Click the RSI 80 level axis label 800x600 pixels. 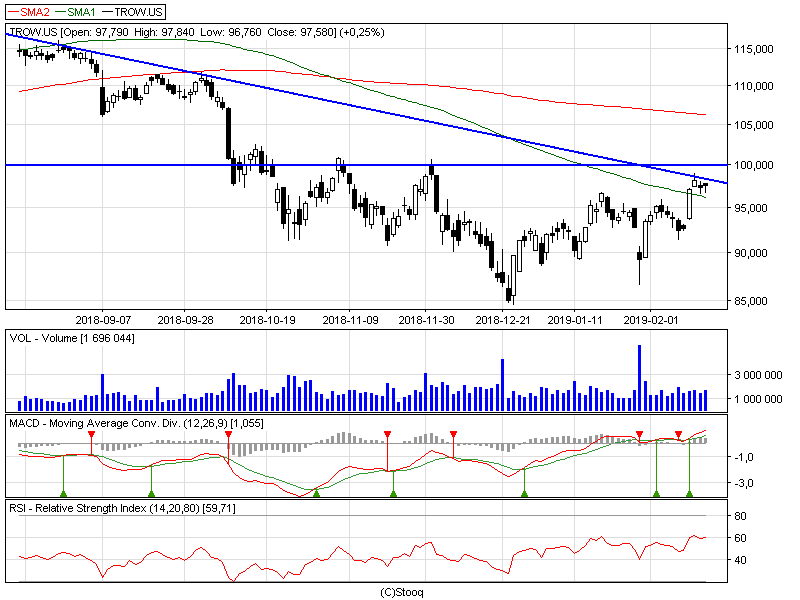[740, 516]
